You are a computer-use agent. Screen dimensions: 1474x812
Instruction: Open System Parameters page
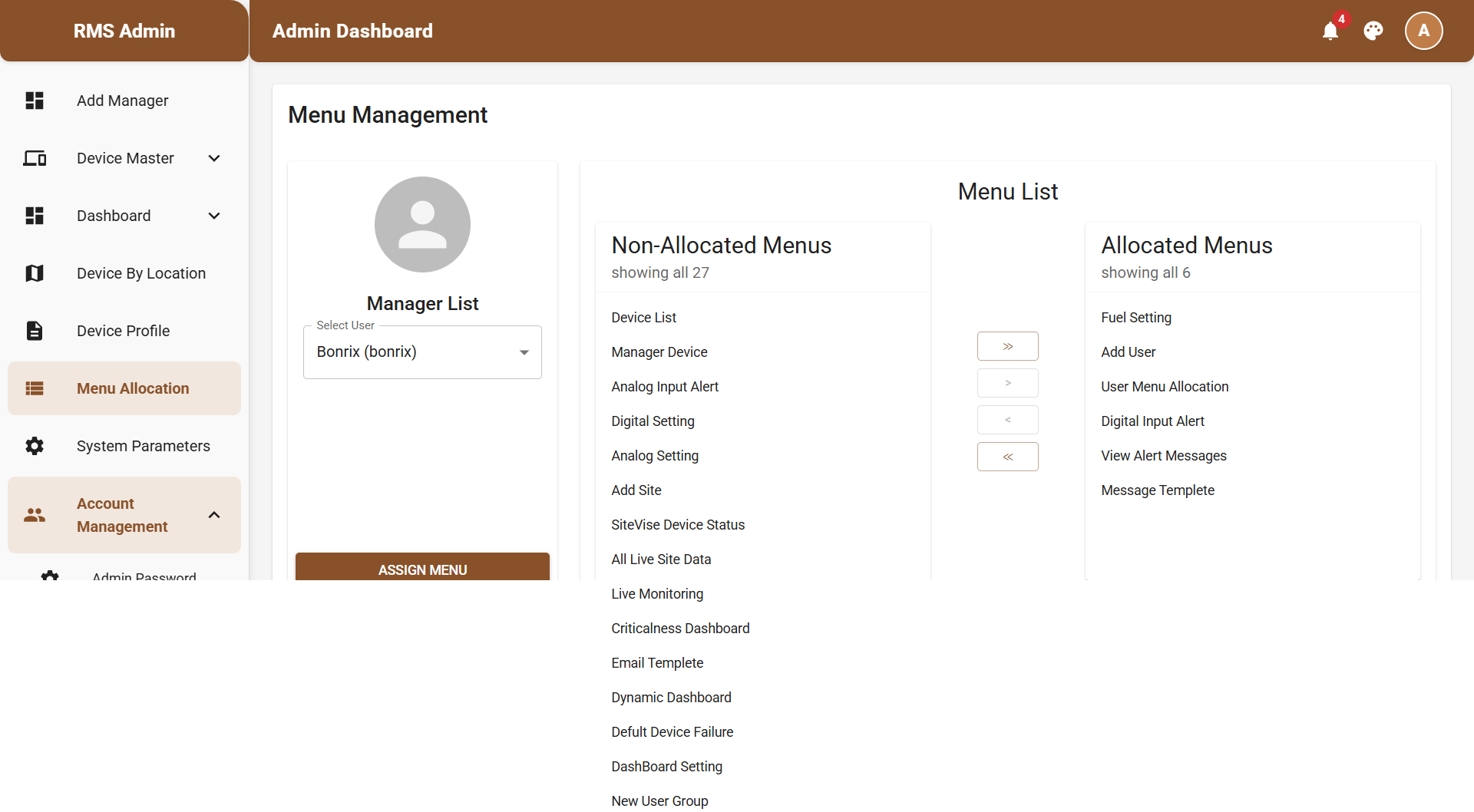coord(124,446)
